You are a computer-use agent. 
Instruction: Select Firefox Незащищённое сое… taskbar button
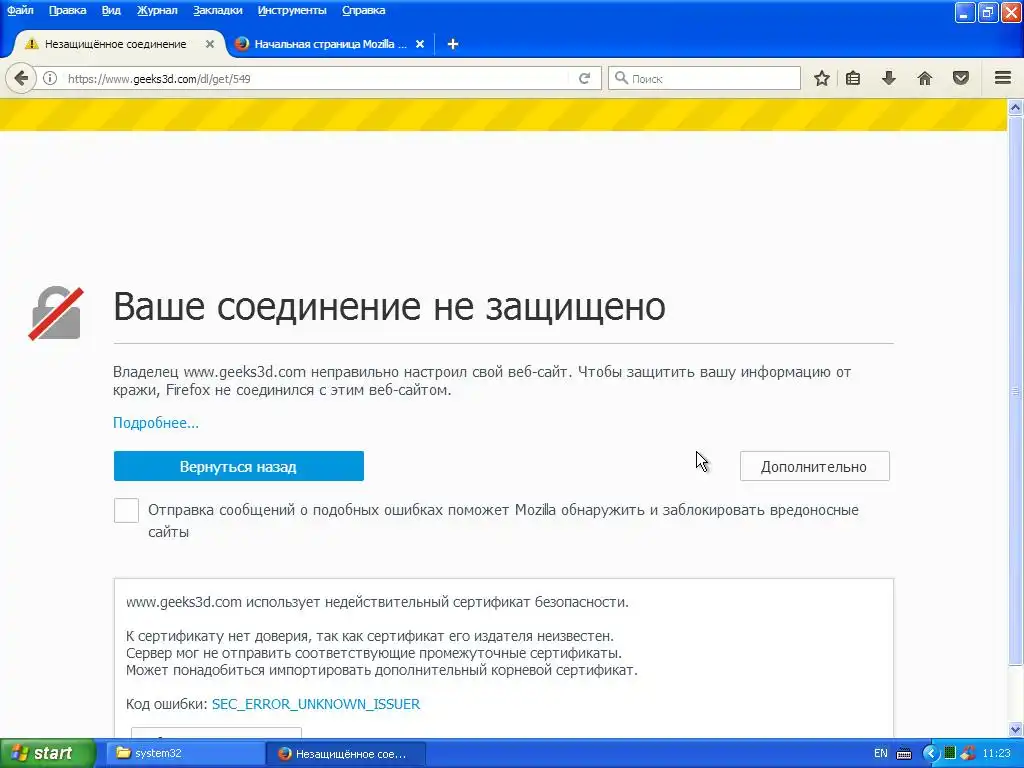click(x=346, y=753)
